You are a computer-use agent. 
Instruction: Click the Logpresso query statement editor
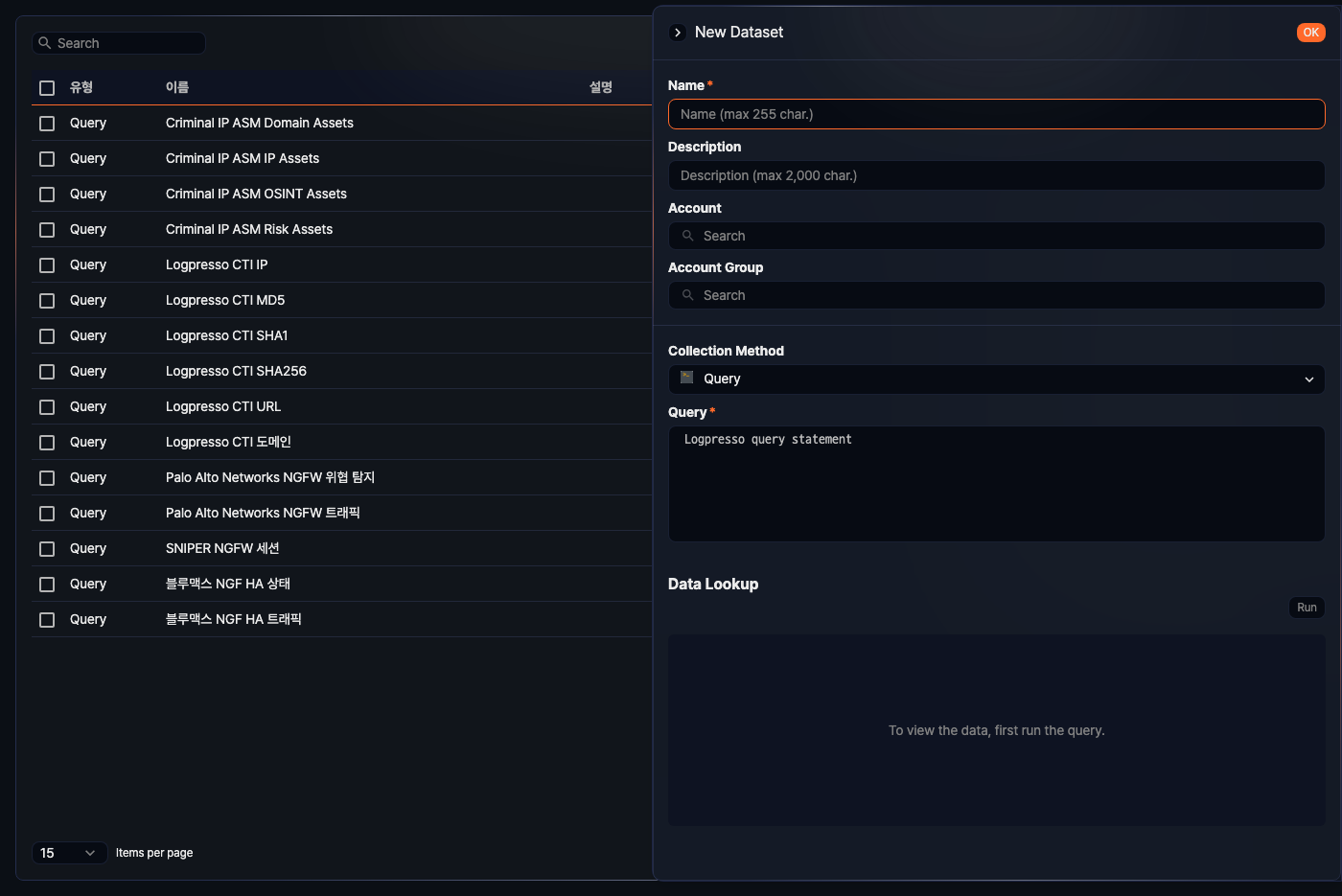coord(996,483)
